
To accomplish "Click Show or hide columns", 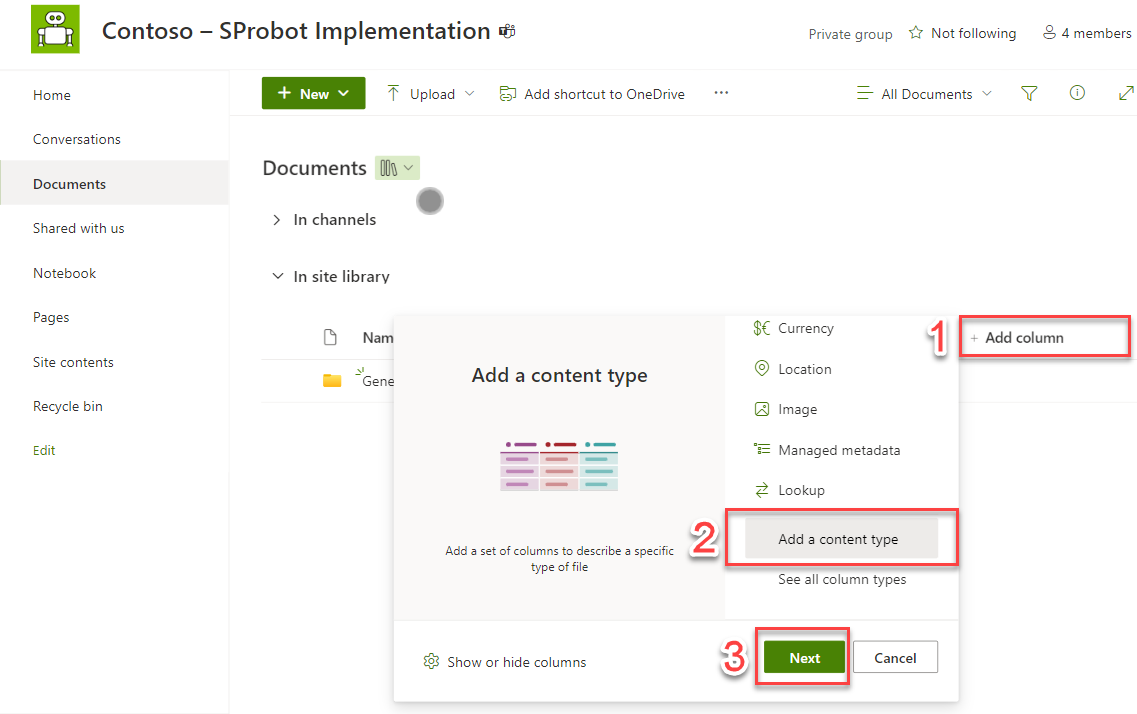I will pos(505,662).
